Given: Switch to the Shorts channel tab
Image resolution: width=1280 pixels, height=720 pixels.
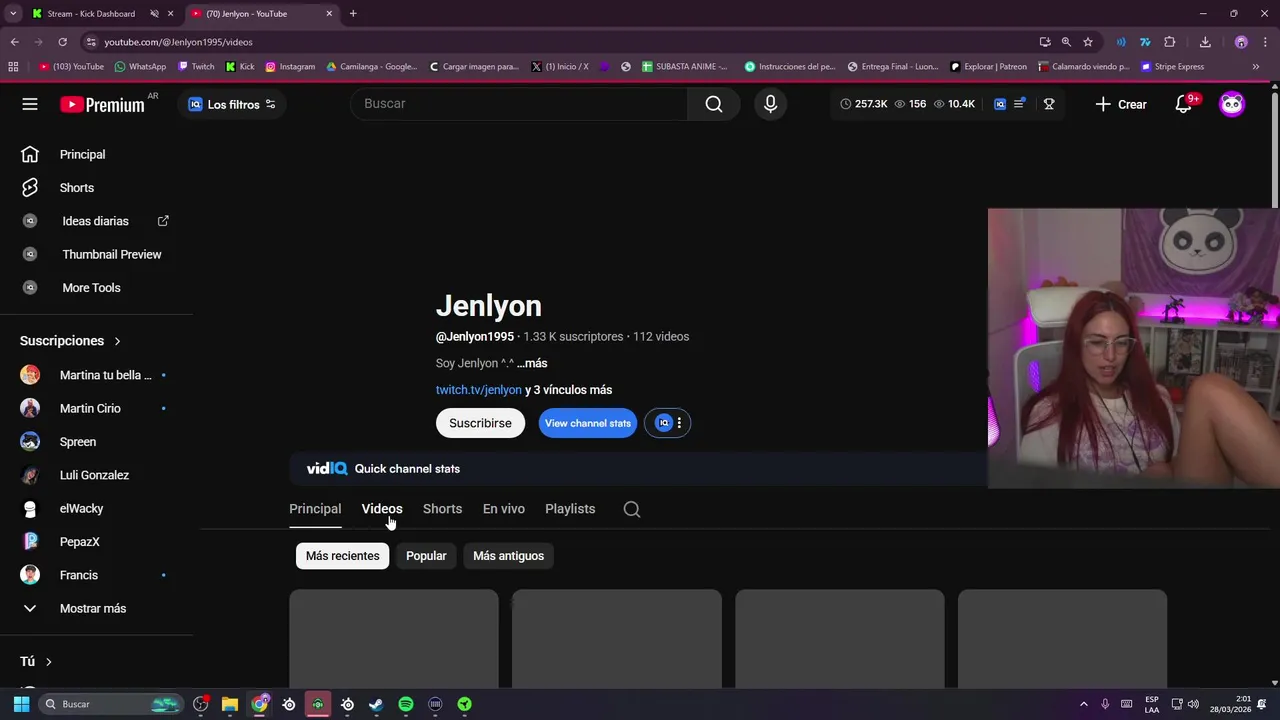Looking at the screenshot, I should tap(442, 509).
